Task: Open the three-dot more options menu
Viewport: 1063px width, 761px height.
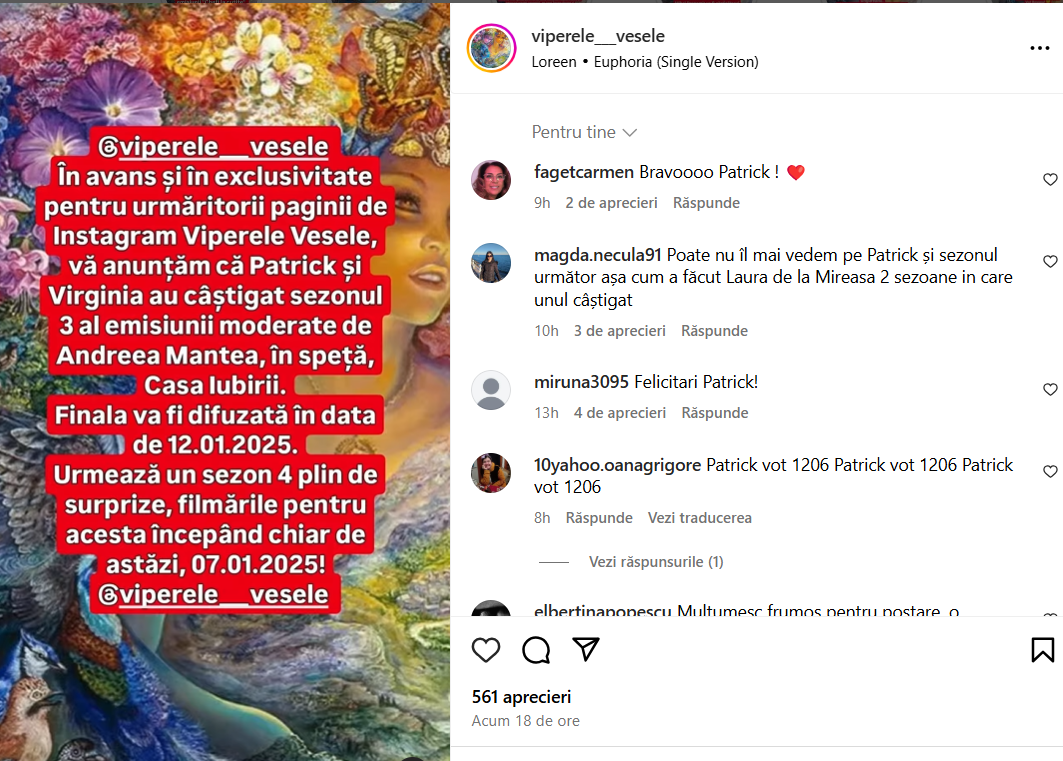Action: tap(1039, 47)
